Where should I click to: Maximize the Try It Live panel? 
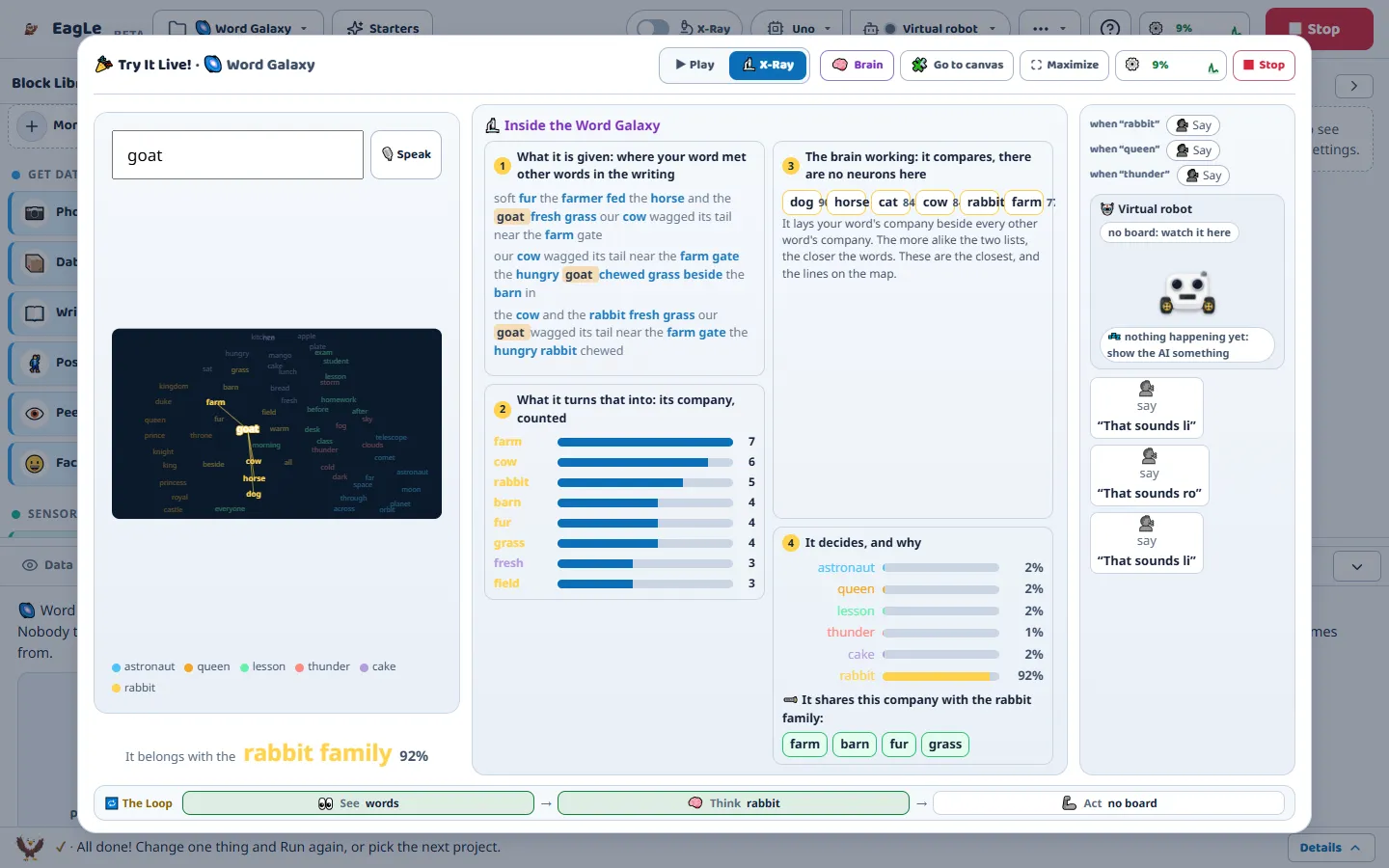[x=1064, y=65]
